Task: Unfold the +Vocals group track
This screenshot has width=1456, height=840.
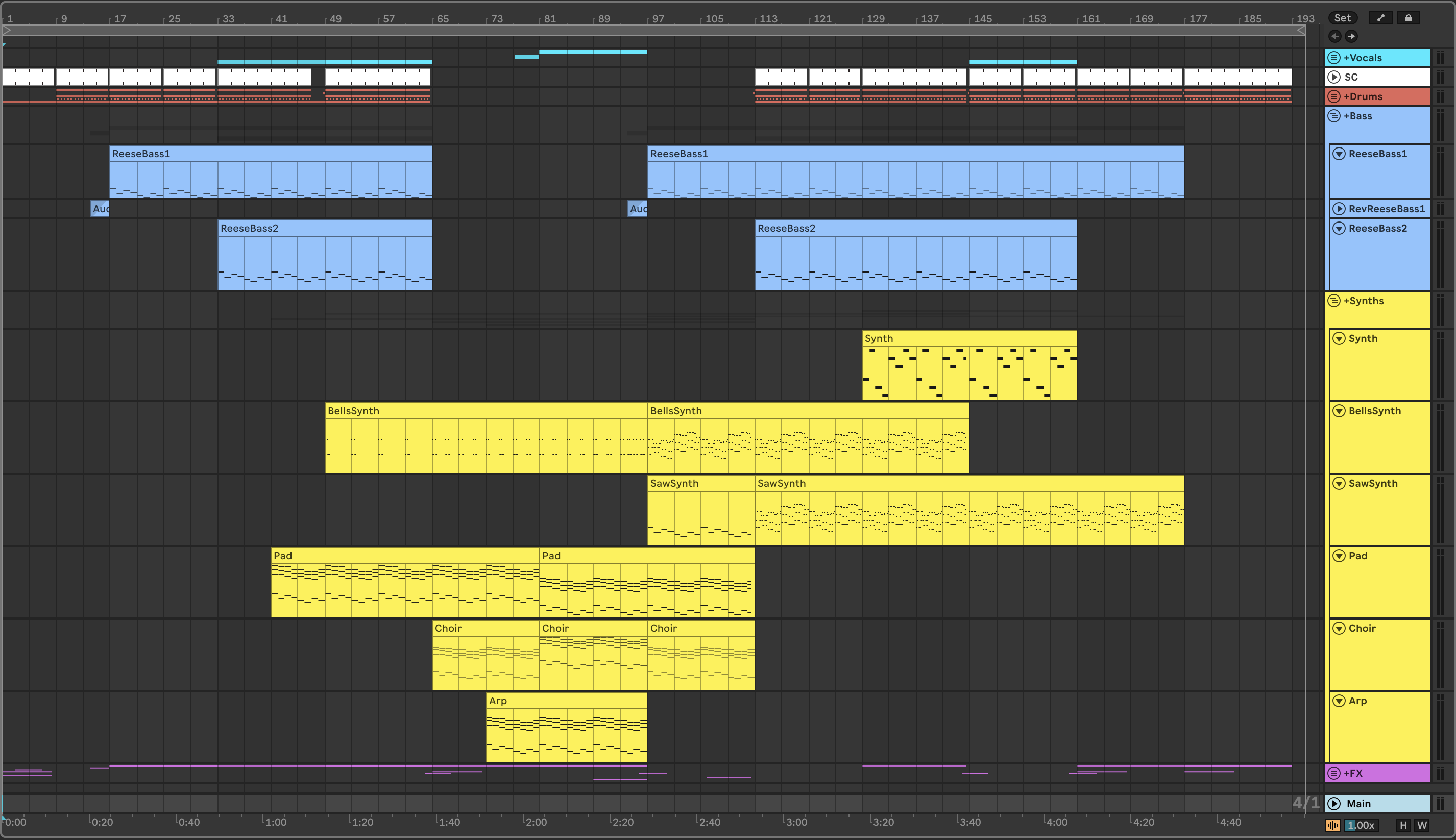Action: coord(1333,58)
